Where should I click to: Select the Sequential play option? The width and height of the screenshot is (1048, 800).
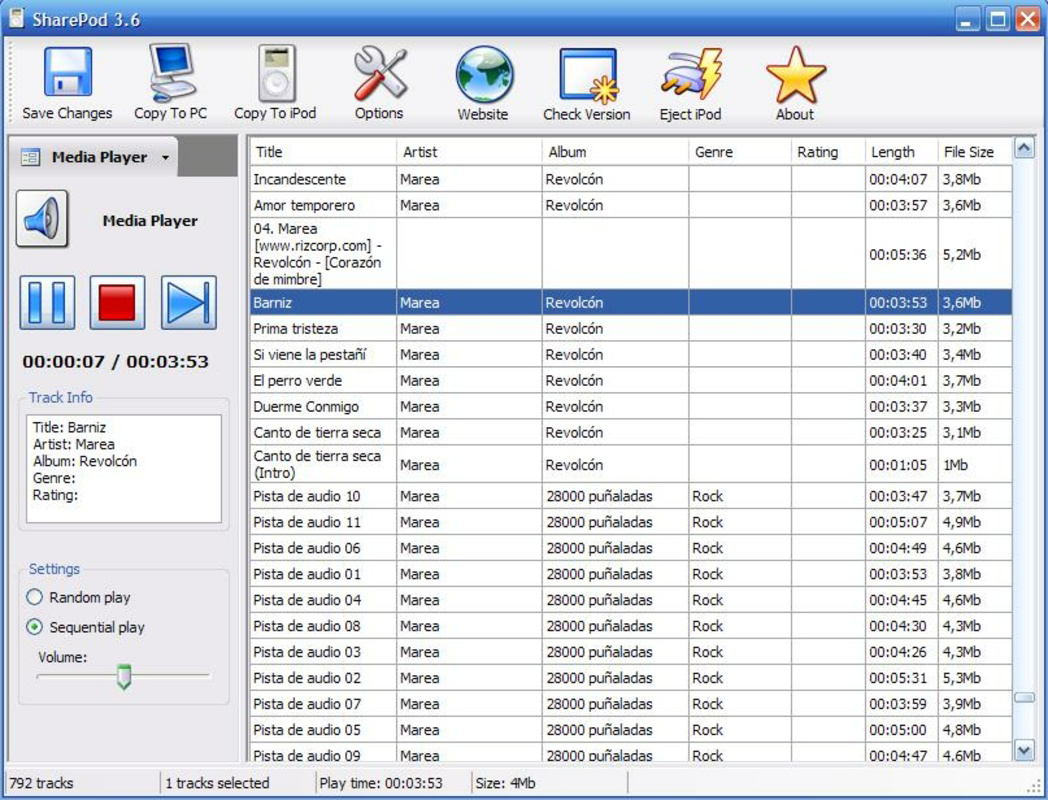[x=35, y=627]
